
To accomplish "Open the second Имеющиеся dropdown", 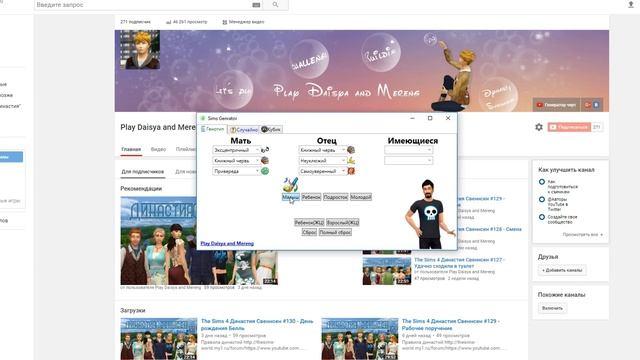I will tap(408, 160).
